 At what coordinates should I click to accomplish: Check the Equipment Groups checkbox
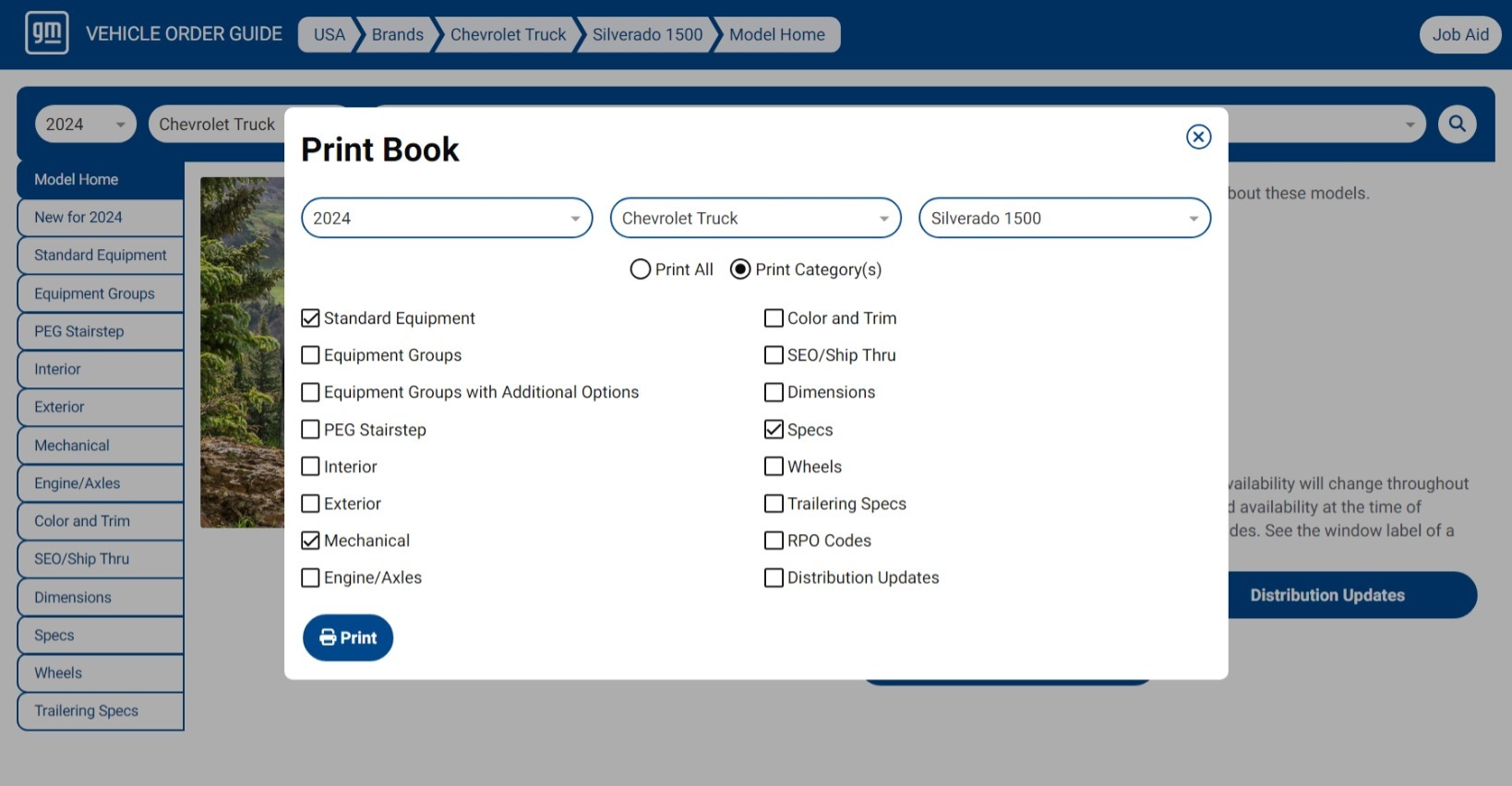[311, 355]
